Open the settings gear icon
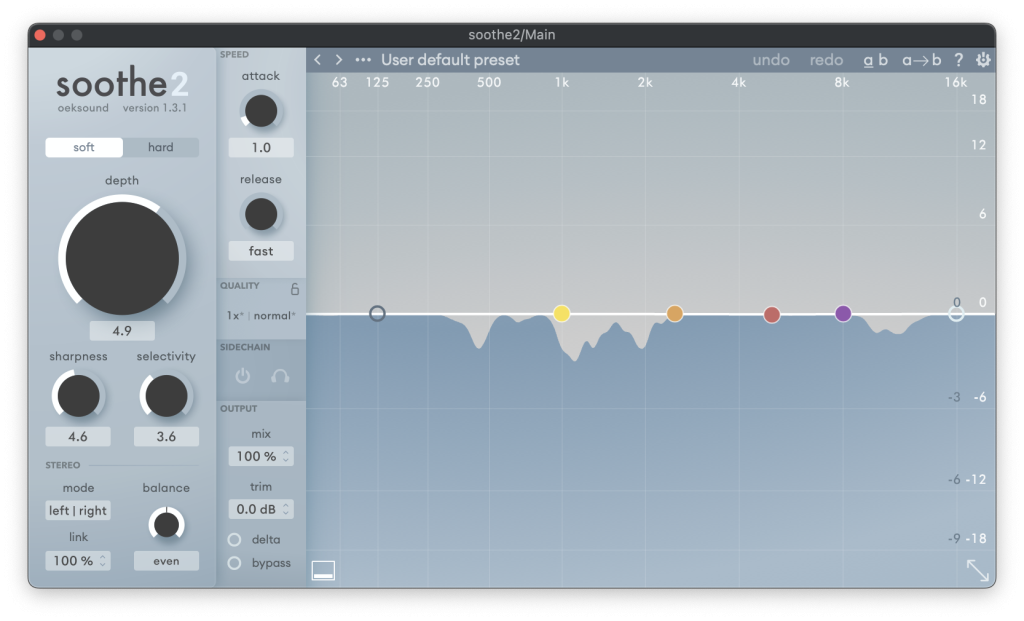The image size is (1024, 621). (x=983, y=60)
